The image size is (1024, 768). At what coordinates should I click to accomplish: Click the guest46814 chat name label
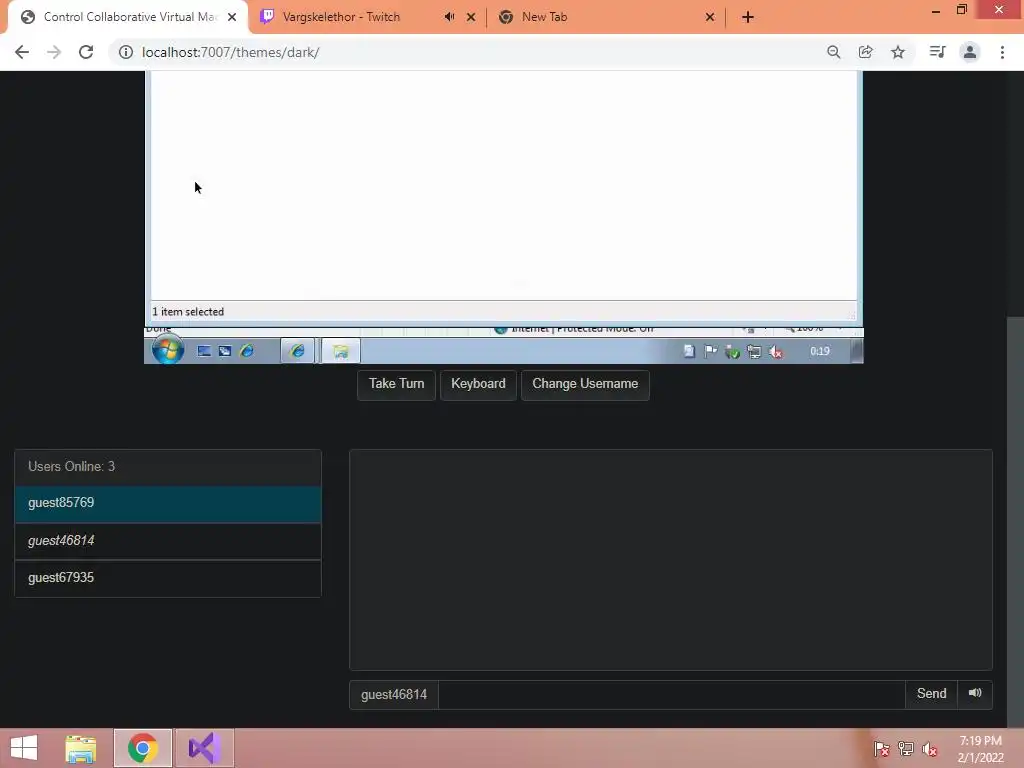pos(394,694)
